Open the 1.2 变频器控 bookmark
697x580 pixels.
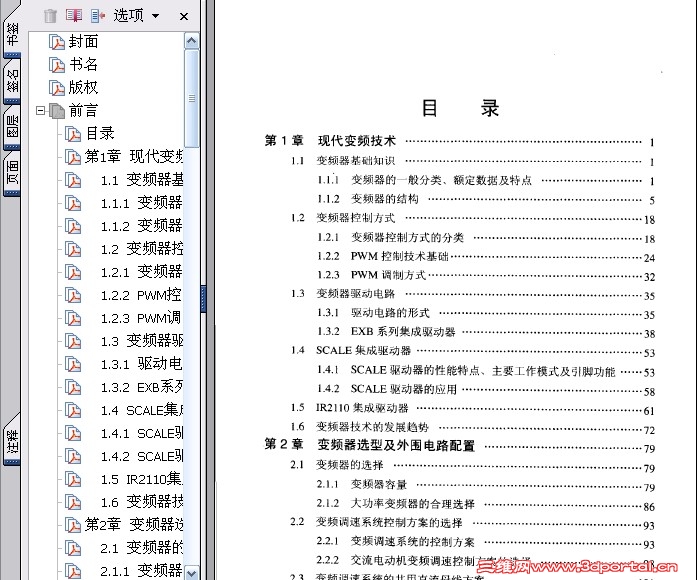click(x=142, y=249)
